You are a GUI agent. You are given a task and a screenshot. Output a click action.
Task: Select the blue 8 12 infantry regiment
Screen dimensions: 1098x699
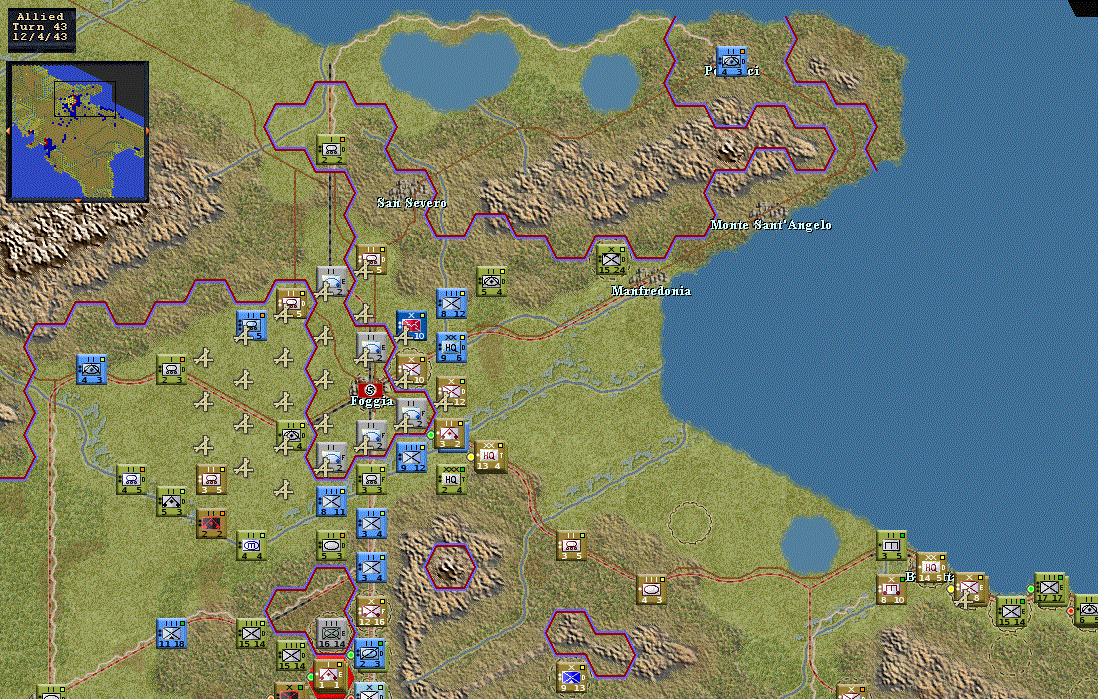(x=451, y=303)
